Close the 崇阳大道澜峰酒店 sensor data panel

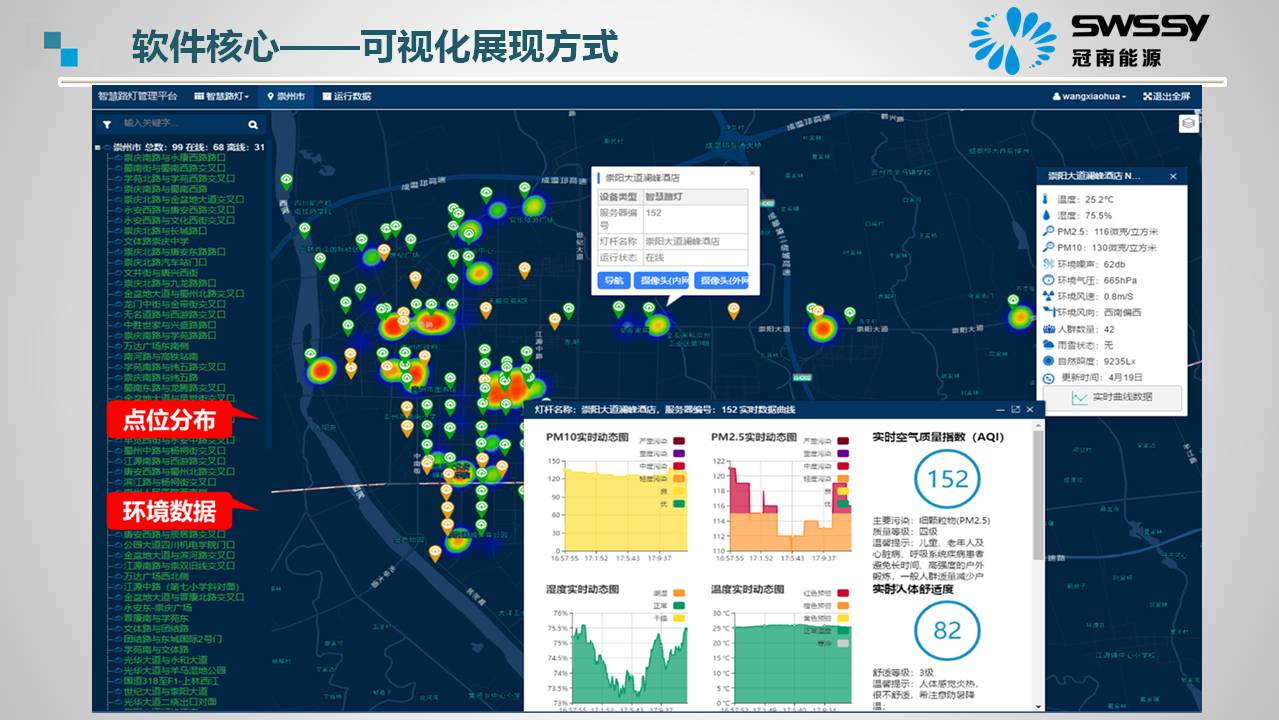point(1173,176)
